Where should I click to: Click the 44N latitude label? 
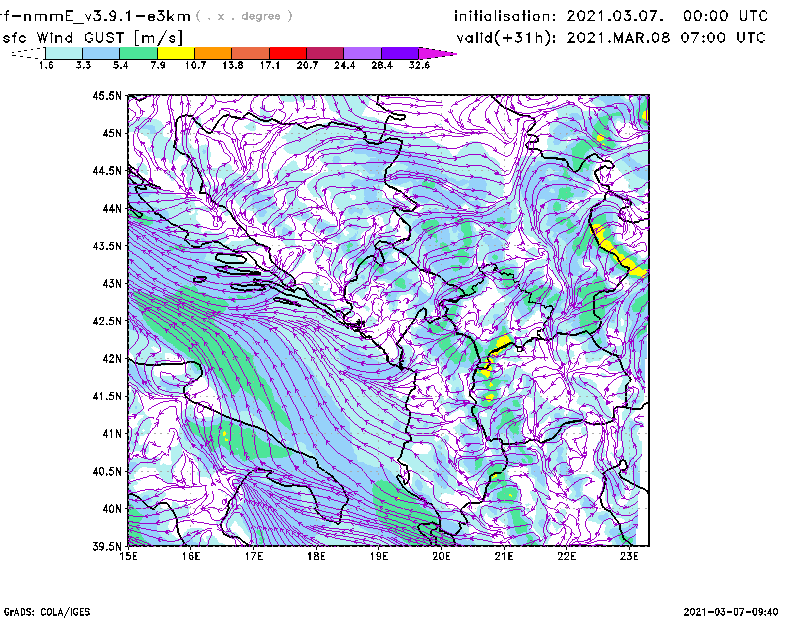point(112,208)
